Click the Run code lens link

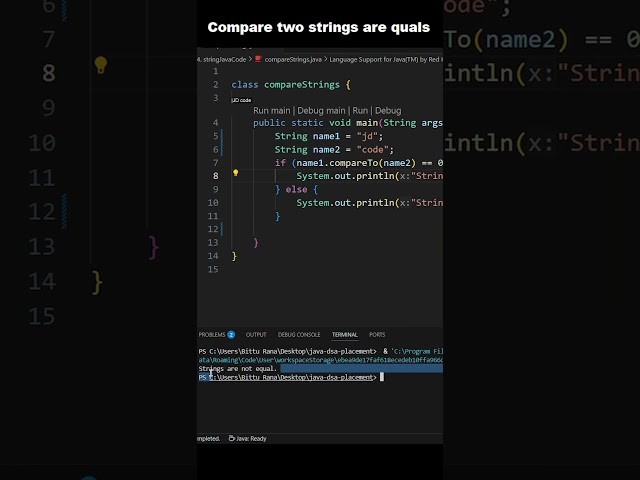[x=360, y=111]
